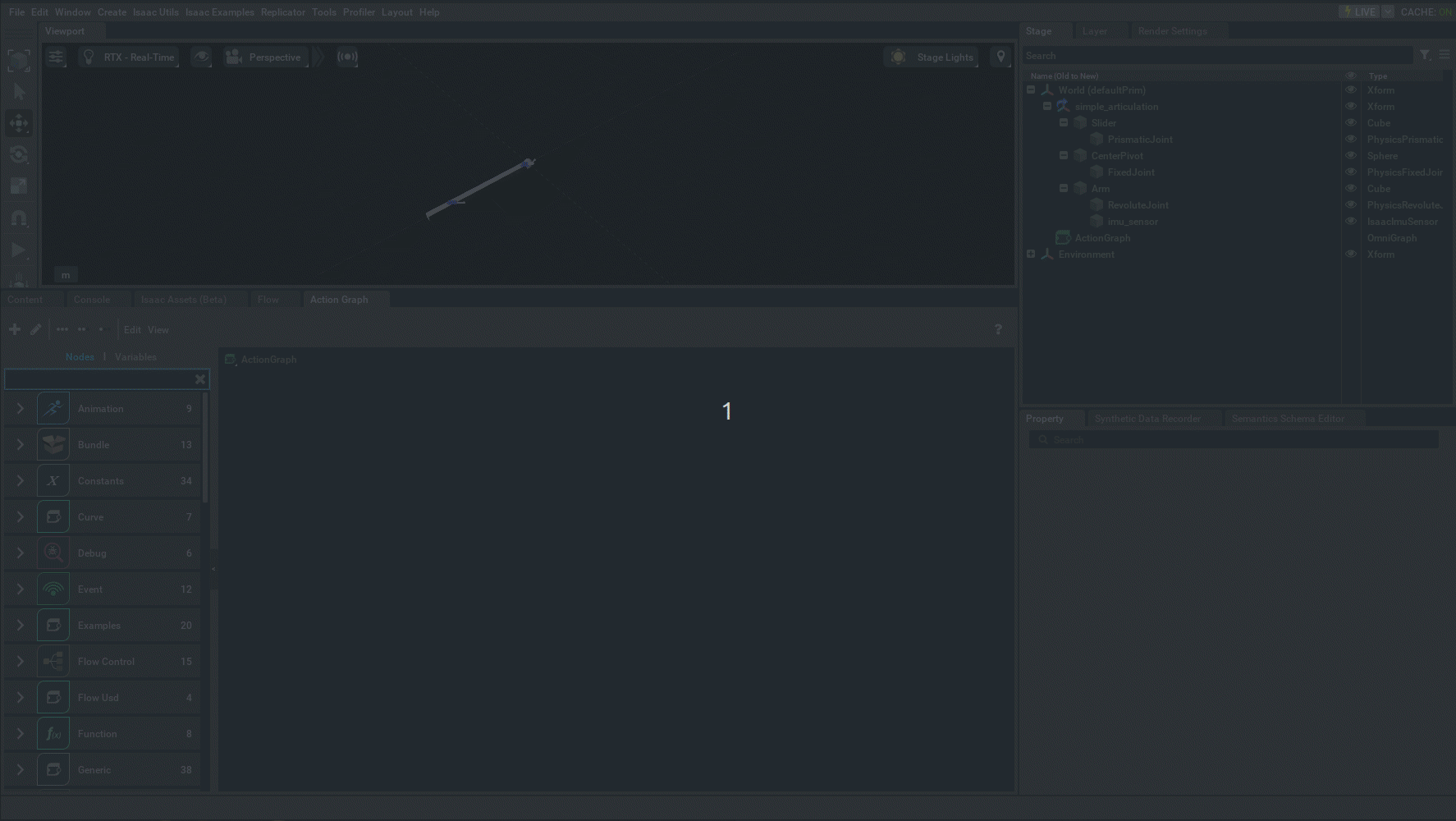The width and height of the screenshot is (1456, 821).
Task: Expand the Constants node category
Action: point(21,480)
